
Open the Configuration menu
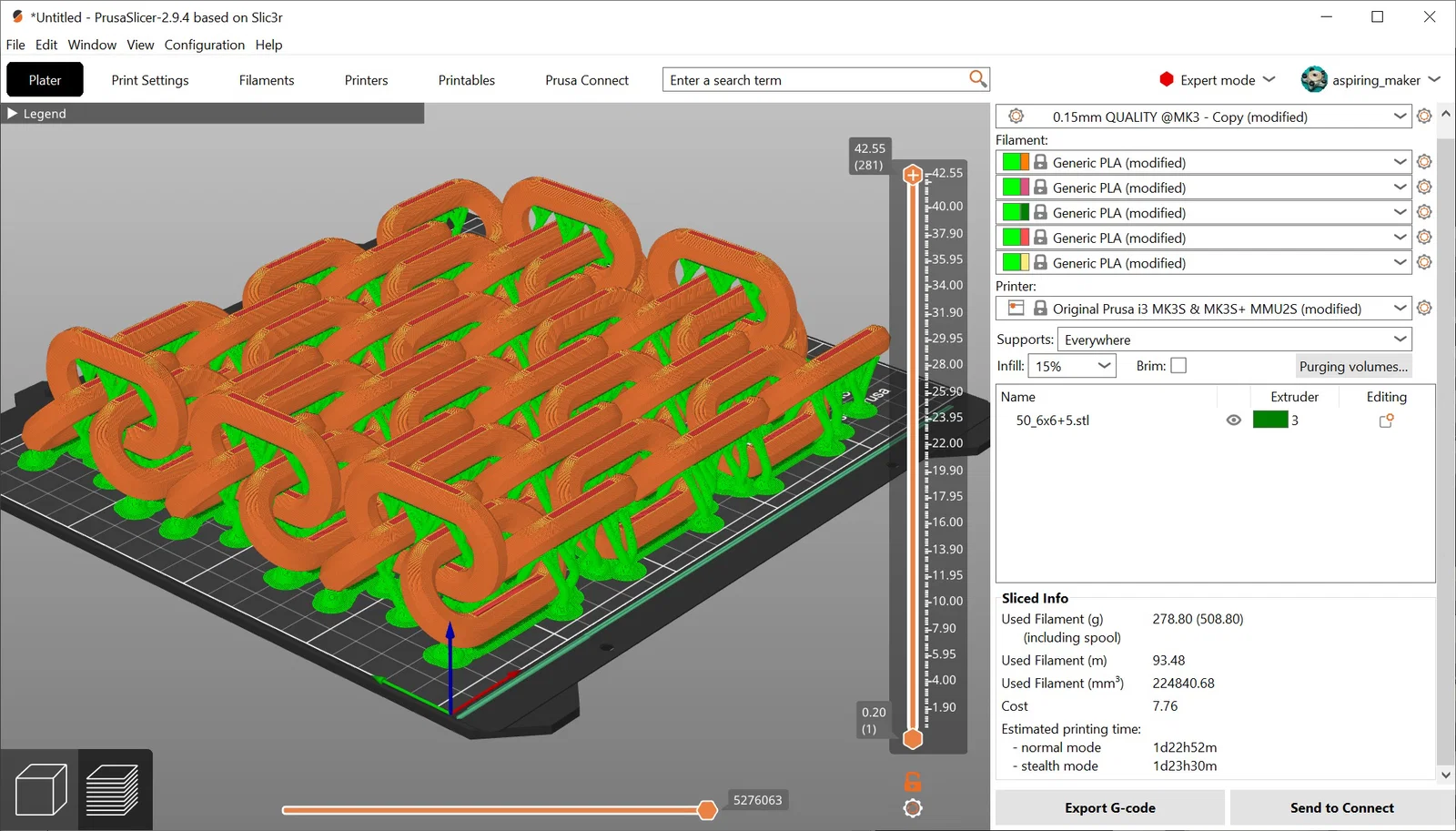205,45
